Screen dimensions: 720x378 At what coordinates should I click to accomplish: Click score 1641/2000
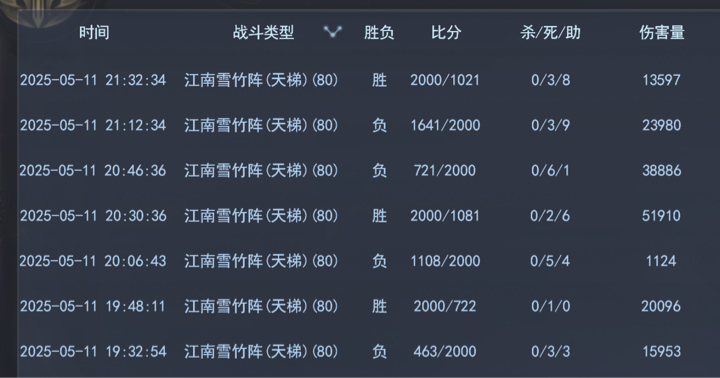coord(445,125)
